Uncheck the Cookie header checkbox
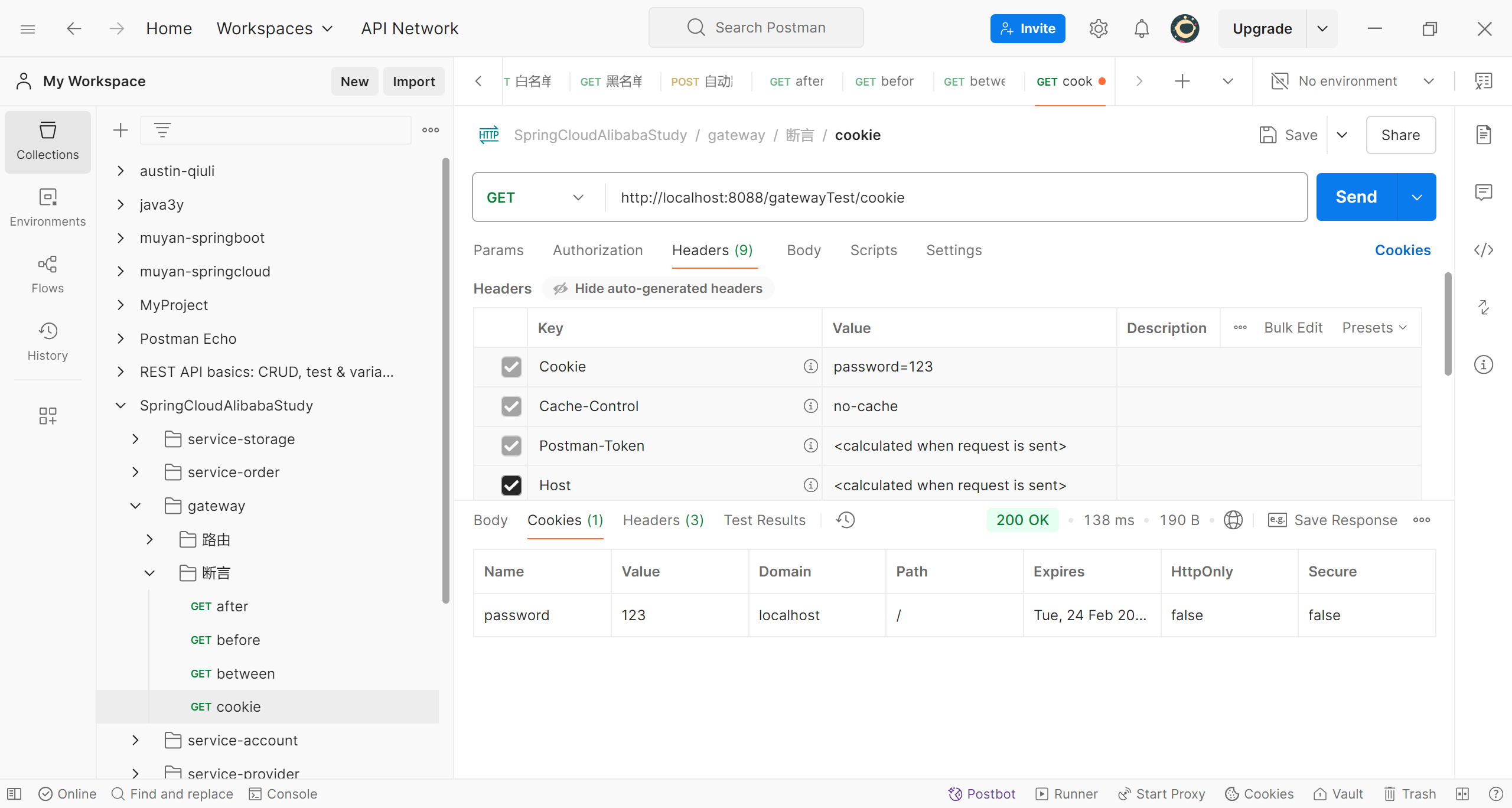This screenshot has height=808, width=1512. 511,367
